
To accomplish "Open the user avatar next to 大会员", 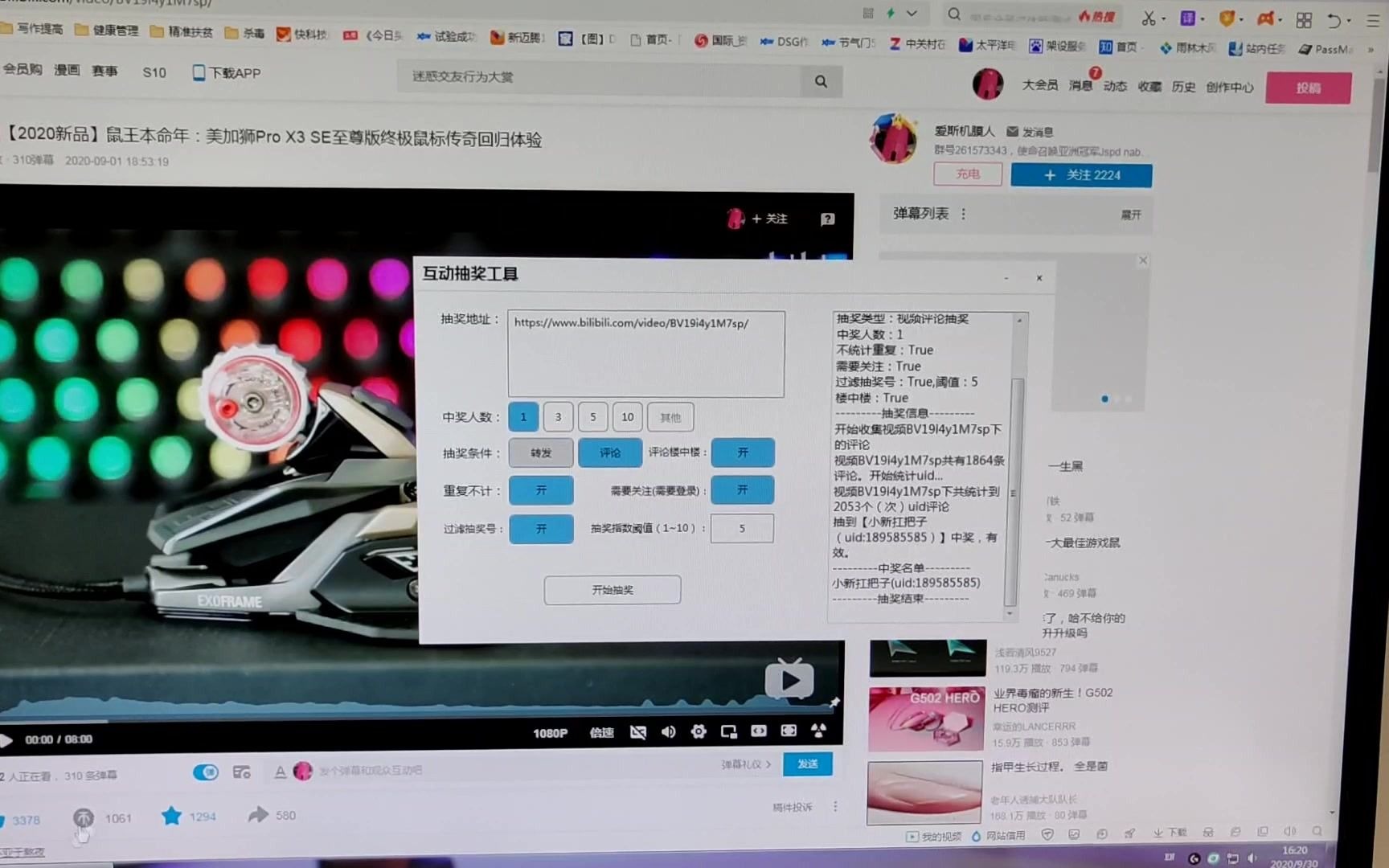I will click(988, 84).
